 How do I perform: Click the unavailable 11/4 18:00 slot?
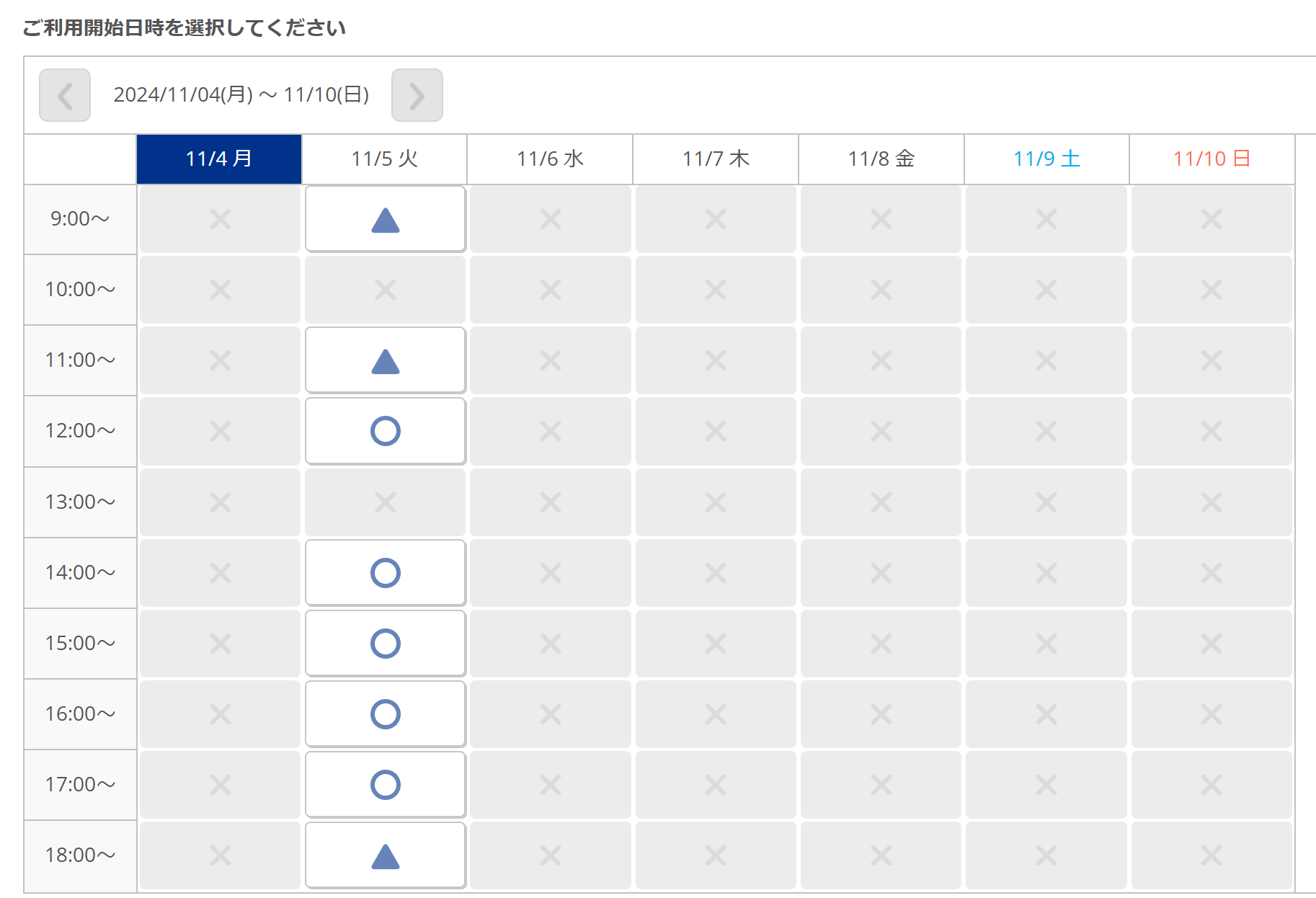(x=221, y=855)
